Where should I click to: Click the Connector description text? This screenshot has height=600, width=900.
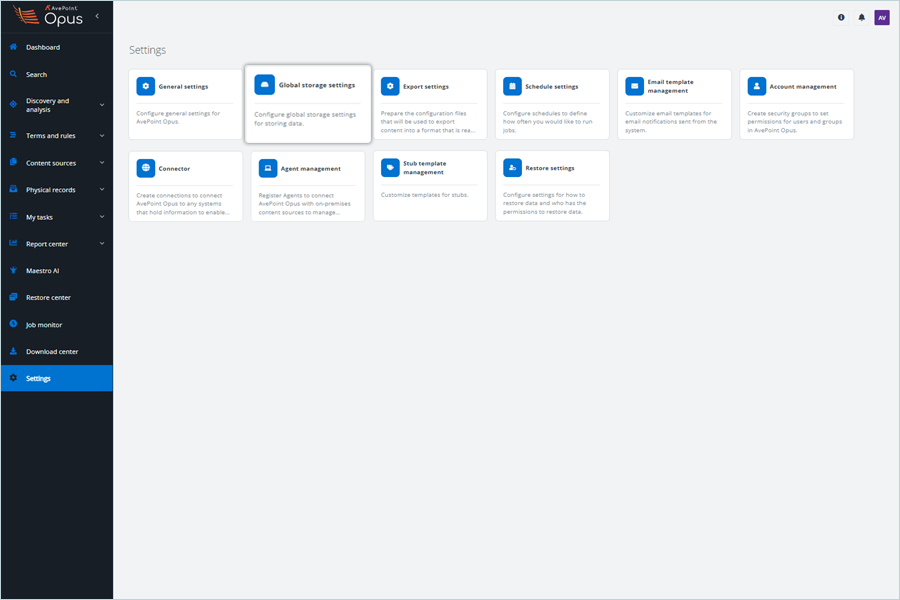[183, 204]
